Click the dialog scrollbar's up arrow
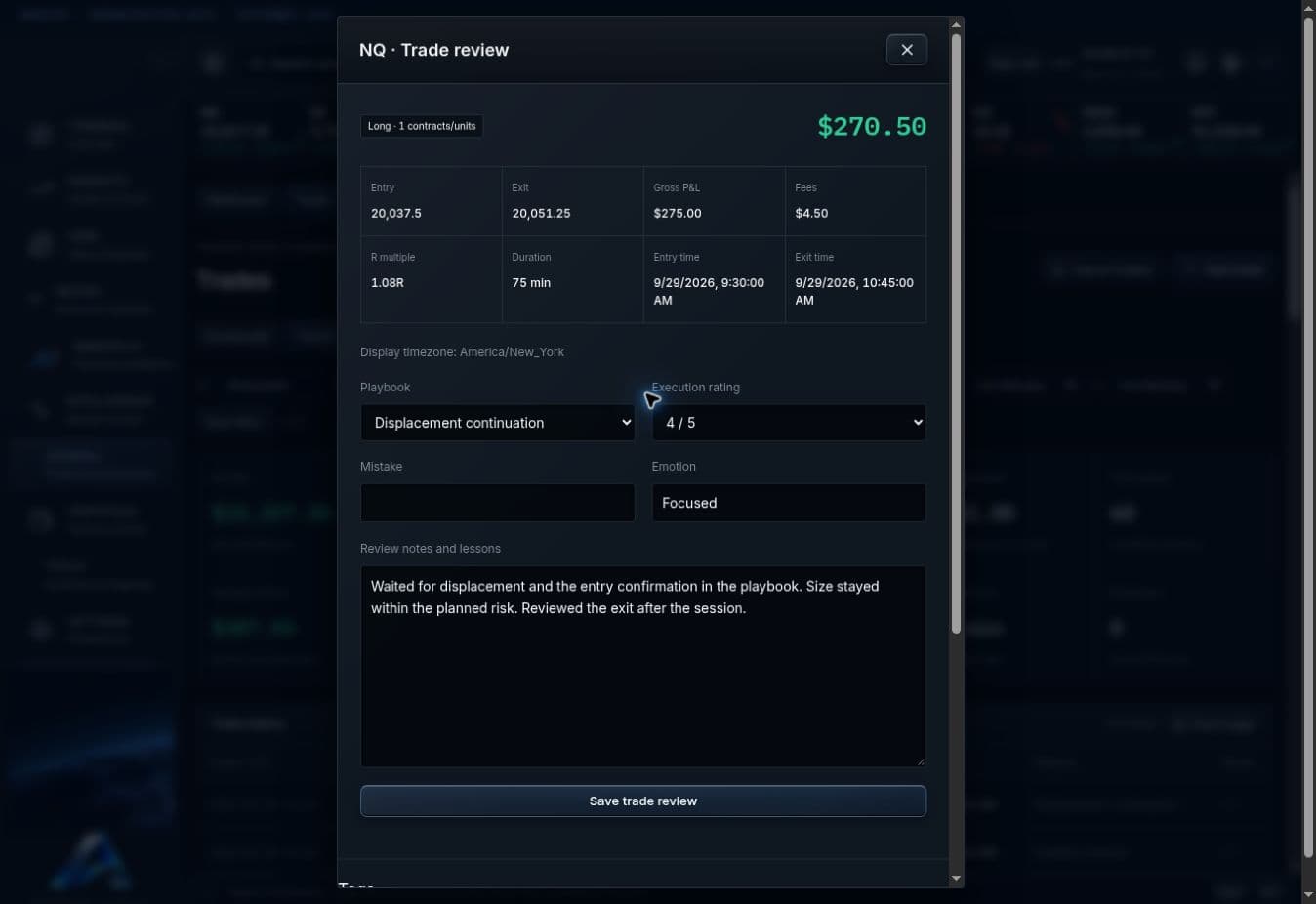 coord(956,23)
